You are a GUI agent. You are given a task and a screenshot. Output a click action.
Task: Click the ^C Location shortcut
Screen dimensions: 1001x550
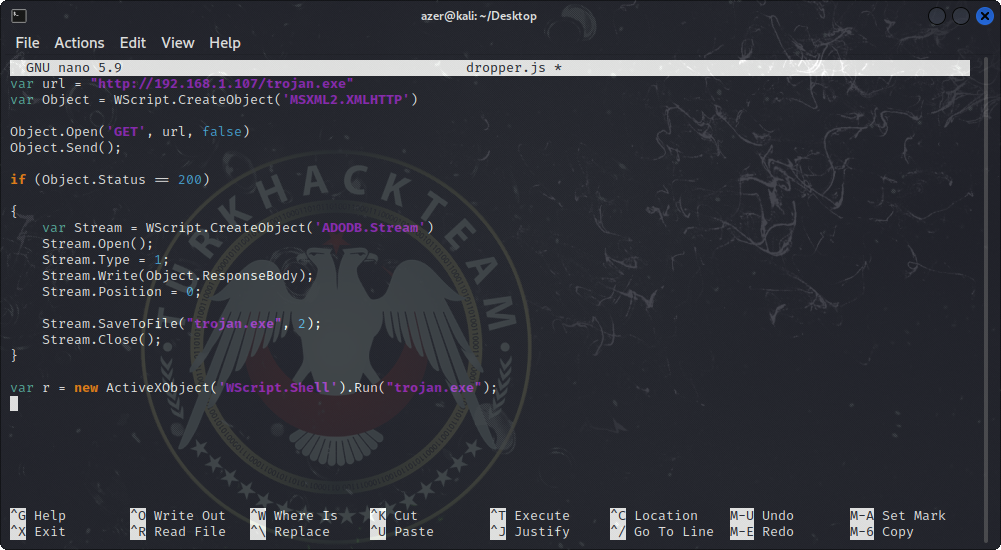point(654,516)
